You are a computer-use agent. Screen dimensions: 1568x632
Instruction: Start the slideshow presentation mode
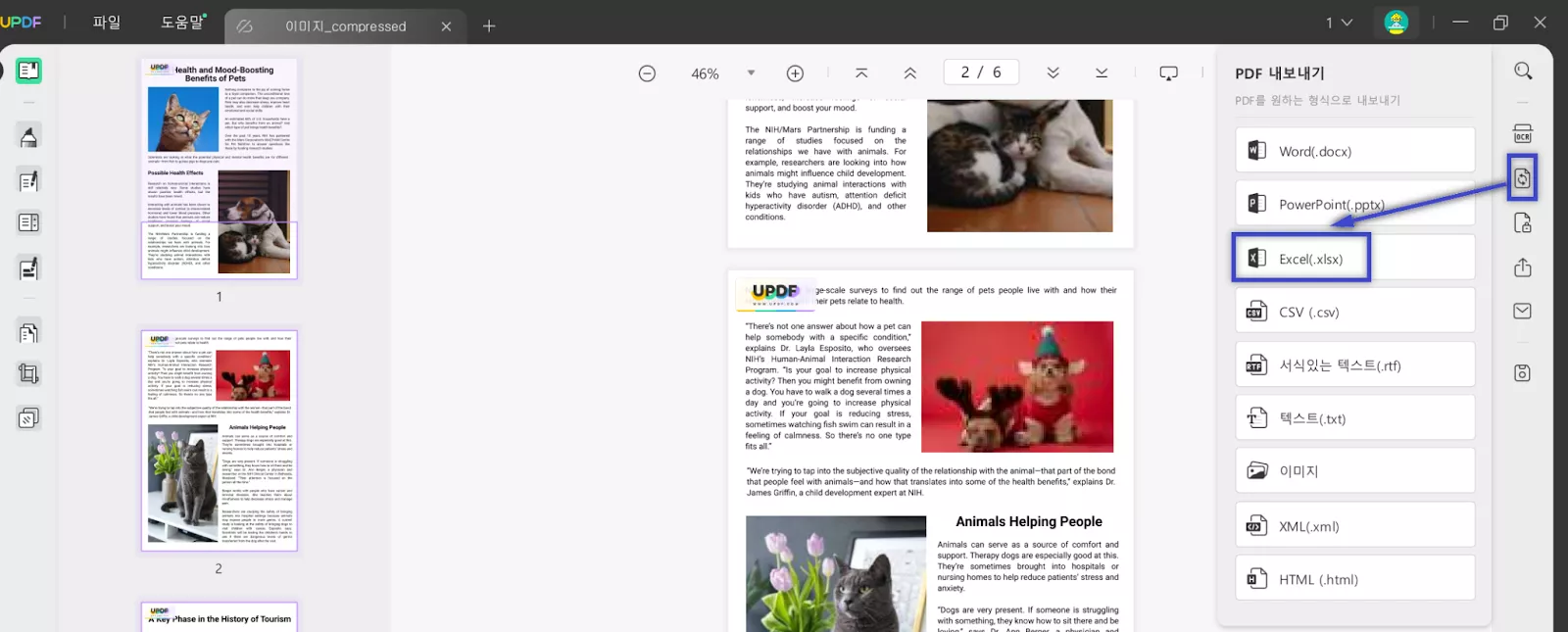[1168, 73]
